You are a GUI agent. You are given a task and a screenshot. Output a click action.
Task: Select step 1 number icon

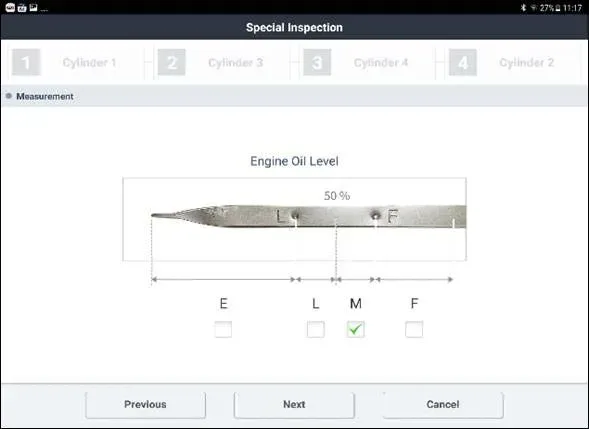point(26,62)
